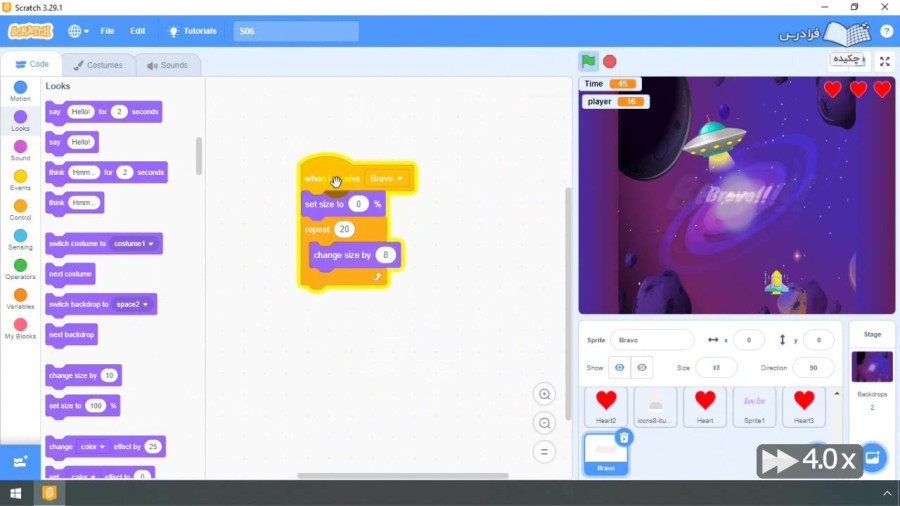Select the Stage backdrop thumbnail
900x506 pixels.
(x=872, y=367)
